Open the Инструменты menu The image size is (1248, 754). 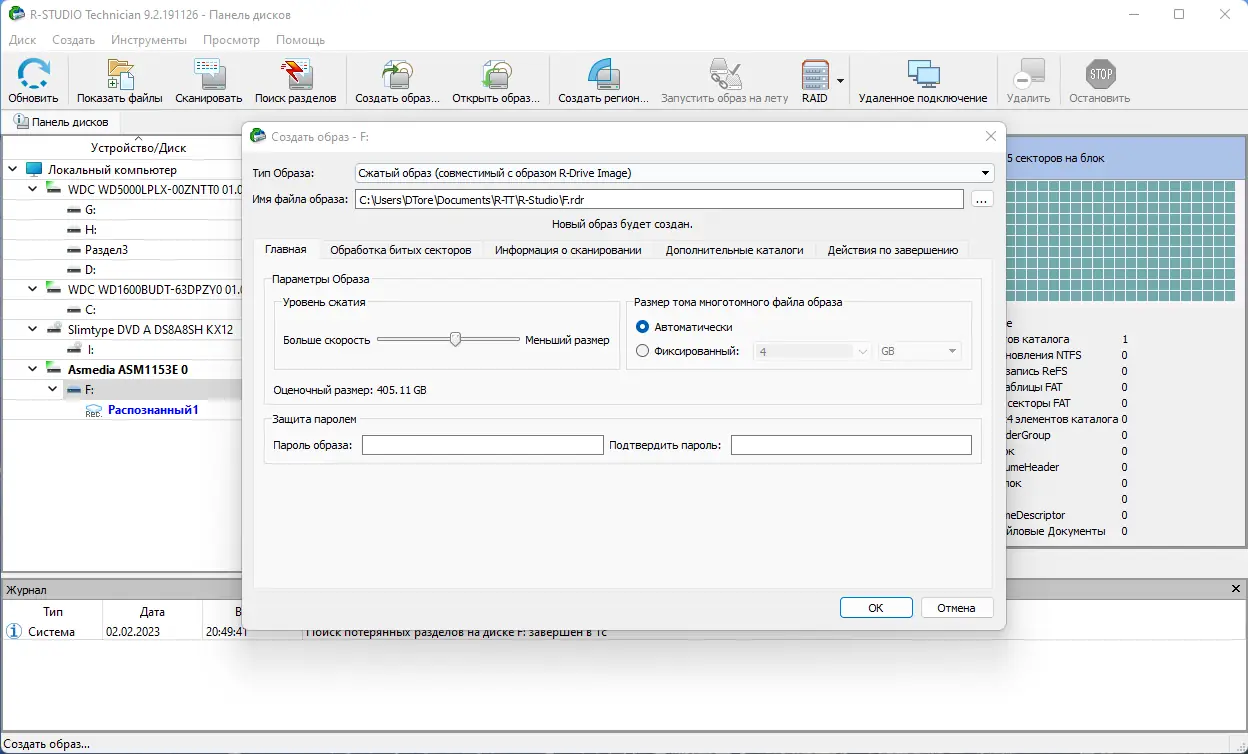point(149,40)
